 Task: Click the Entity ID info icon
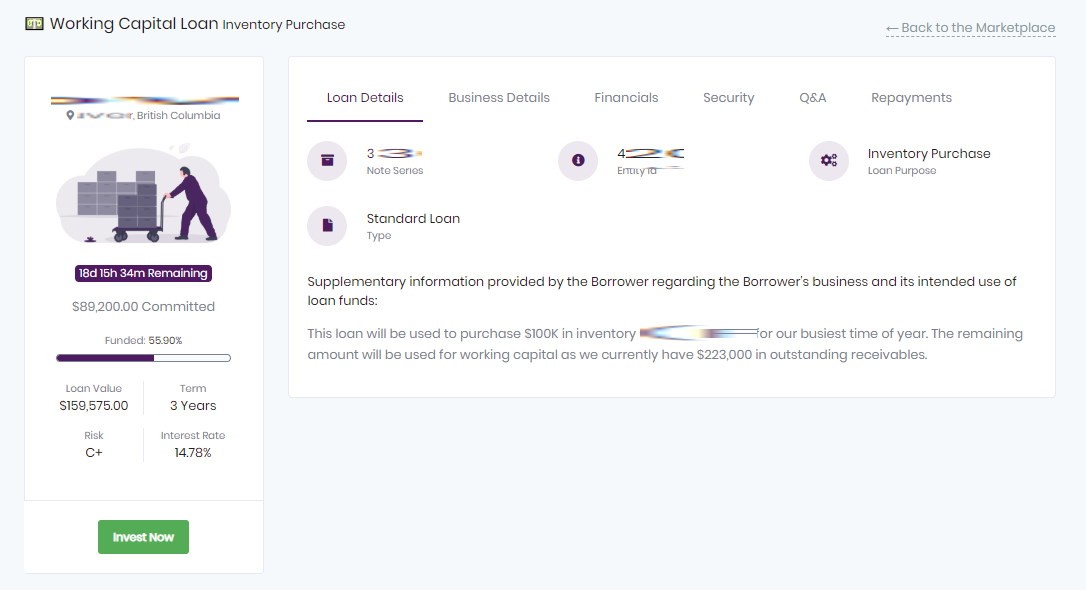578,161
